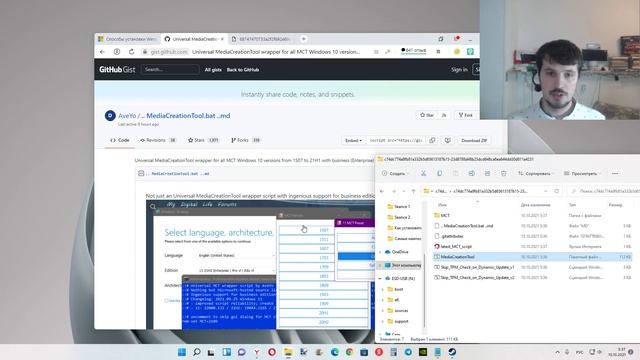640x360 pixels.
Task: Open the Сортировать (Sort) dropdown
Action: coord(536,173)
